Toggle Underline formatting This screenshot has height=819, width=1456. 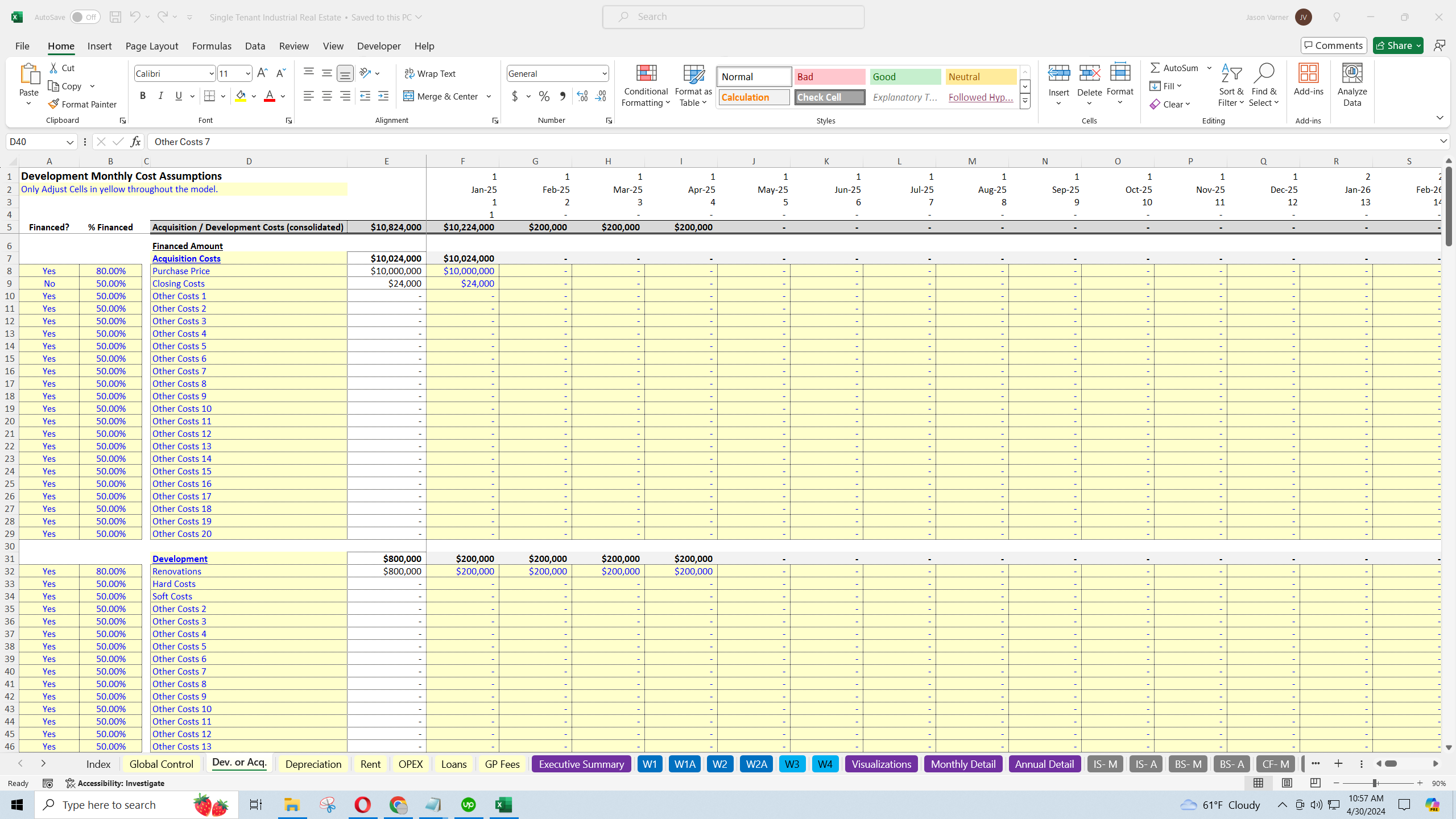point(179,96)
